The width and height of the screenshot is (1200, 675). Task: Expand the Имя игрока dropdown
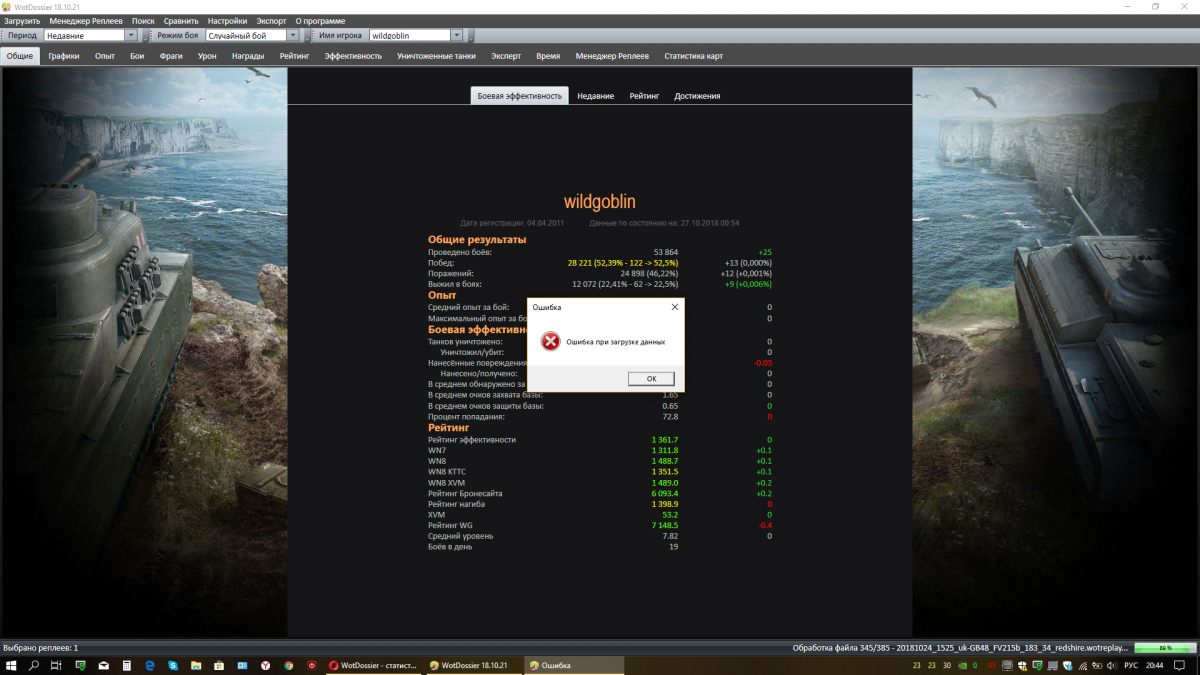tap(457, 35)
